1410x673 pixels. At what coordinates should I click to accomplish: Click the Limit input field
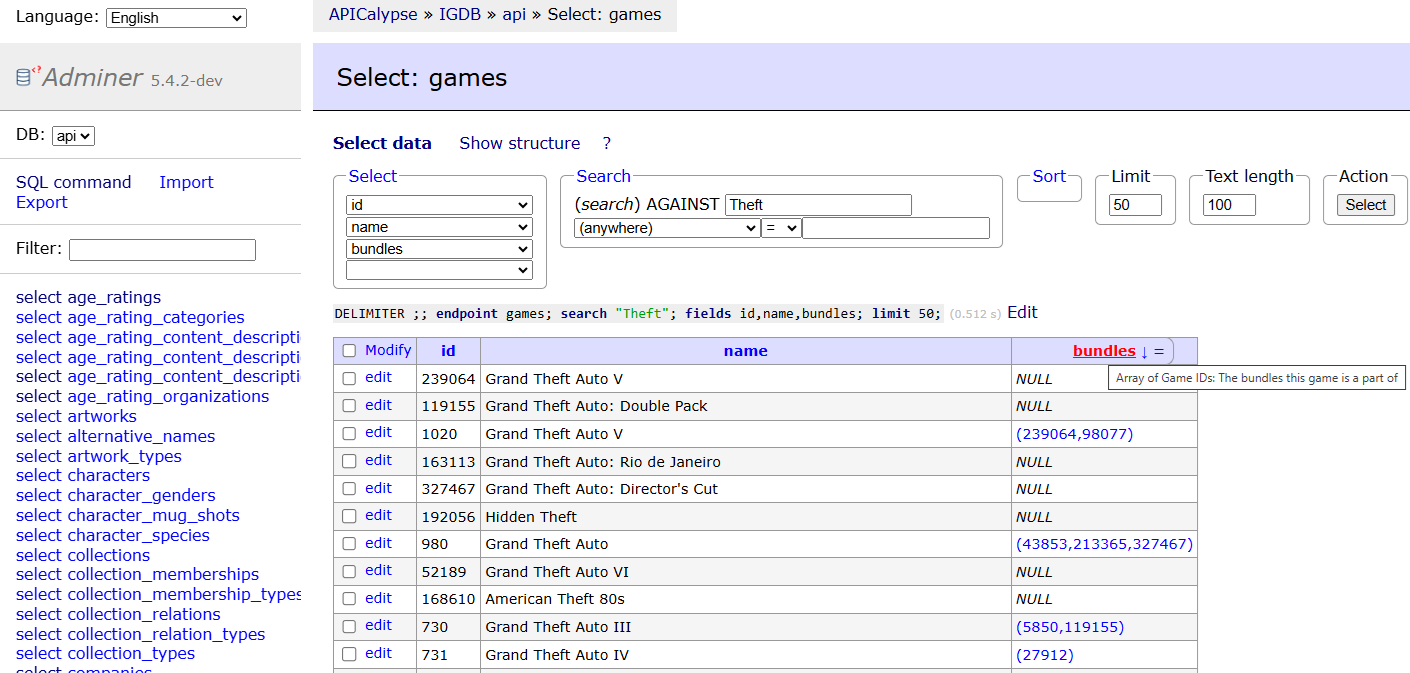1135,205
